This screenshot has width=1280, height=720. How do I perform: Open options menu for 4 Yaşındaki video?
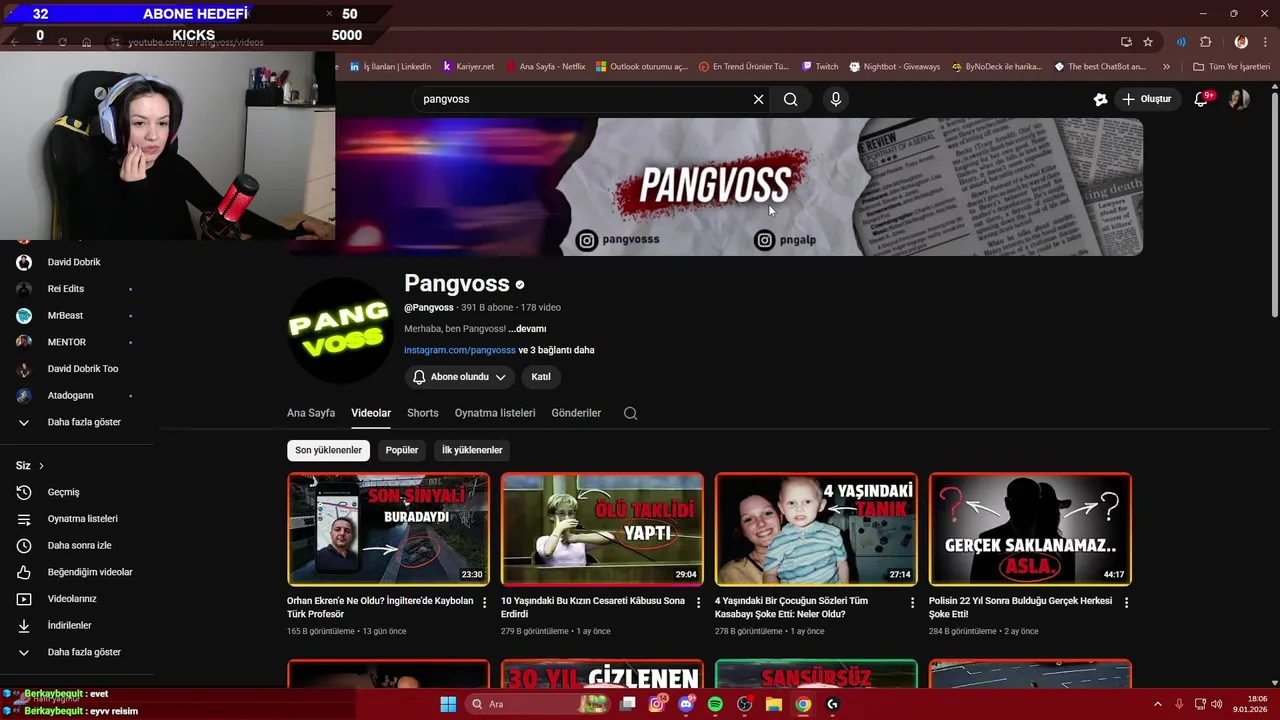pyautogui.click(x=912, y=603)
